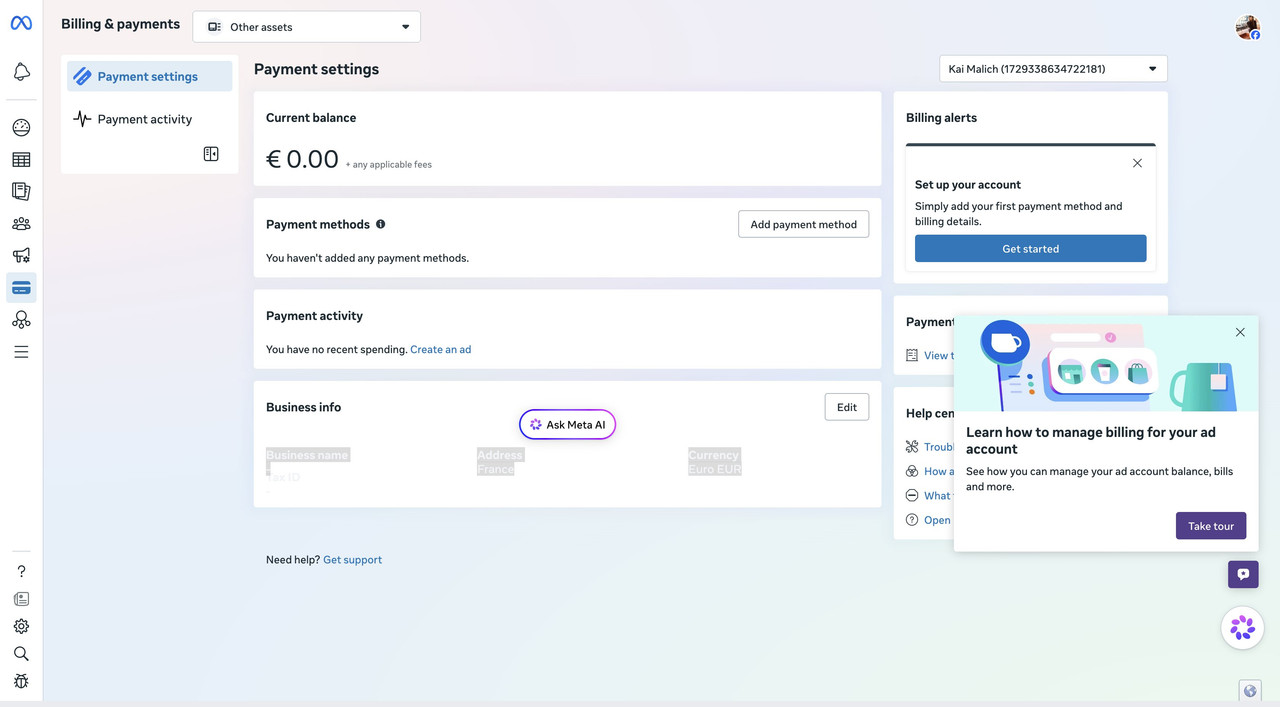
Task: Click the Payment methods info icon
Action: click(x=380, y=224)
